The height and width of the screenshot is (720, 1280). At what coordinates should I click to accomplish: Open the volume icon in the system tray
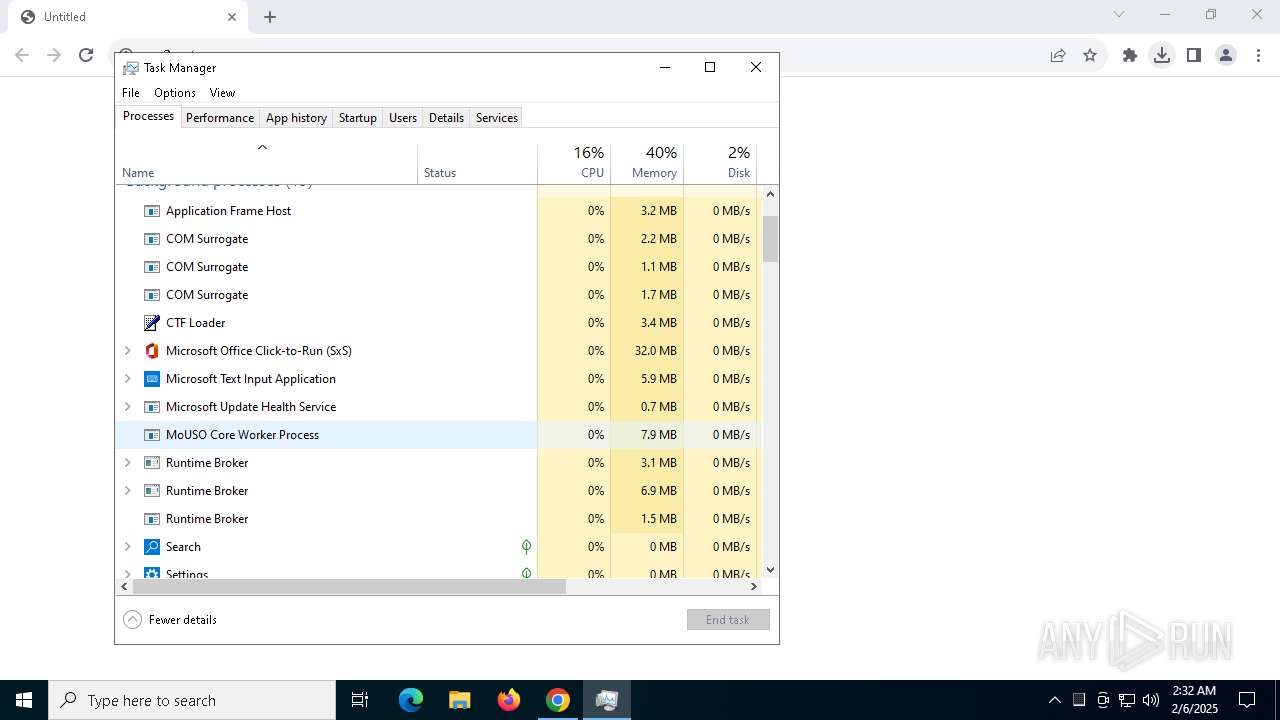[1151, 700]
